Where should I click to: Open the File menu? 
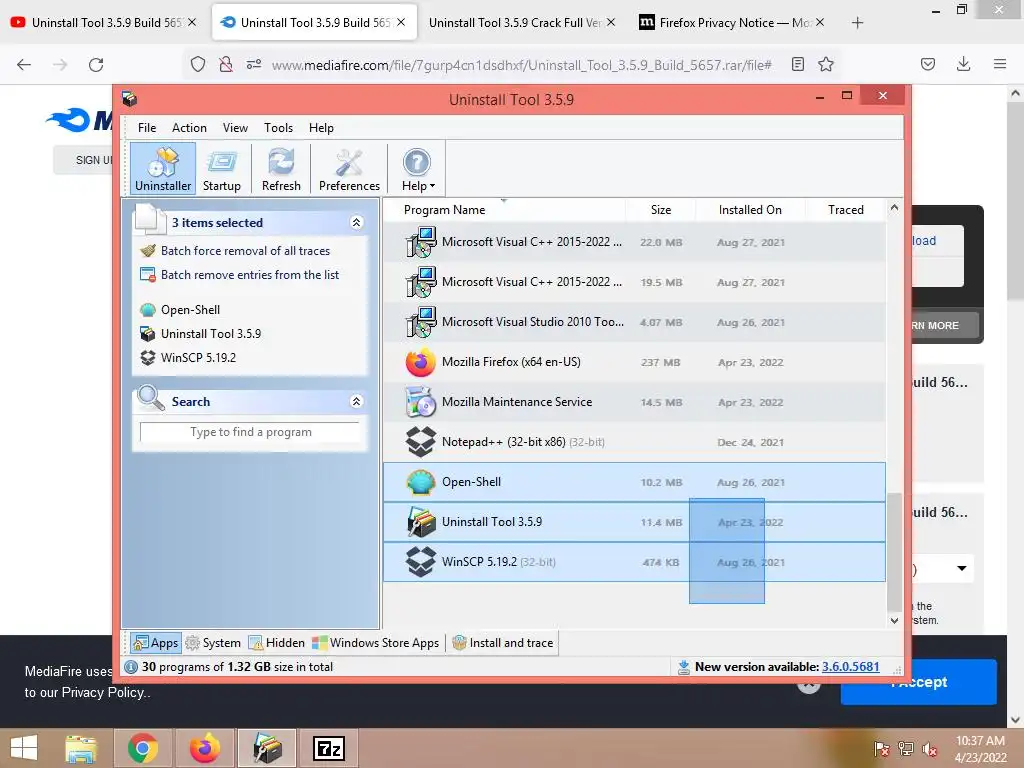click(147, 128)
